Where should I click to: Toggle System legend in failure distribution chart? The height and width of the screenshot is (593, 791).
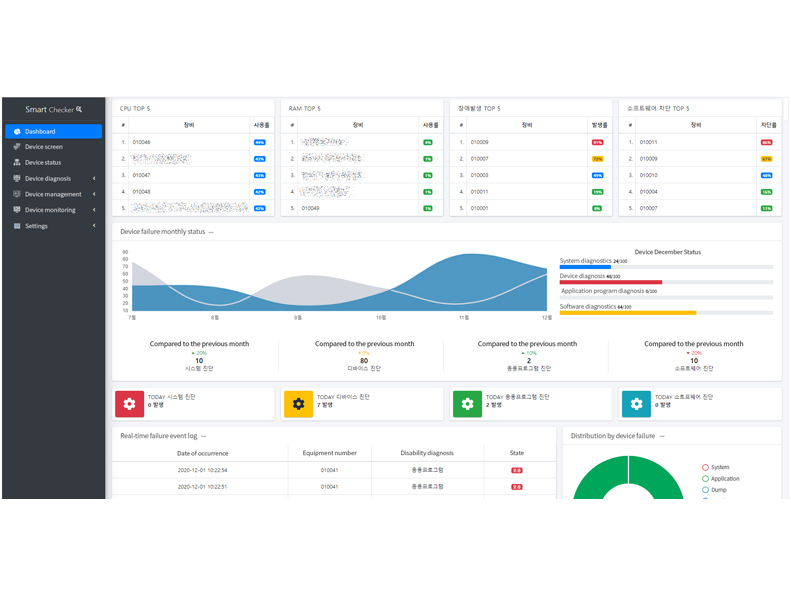tap(715, 467)
